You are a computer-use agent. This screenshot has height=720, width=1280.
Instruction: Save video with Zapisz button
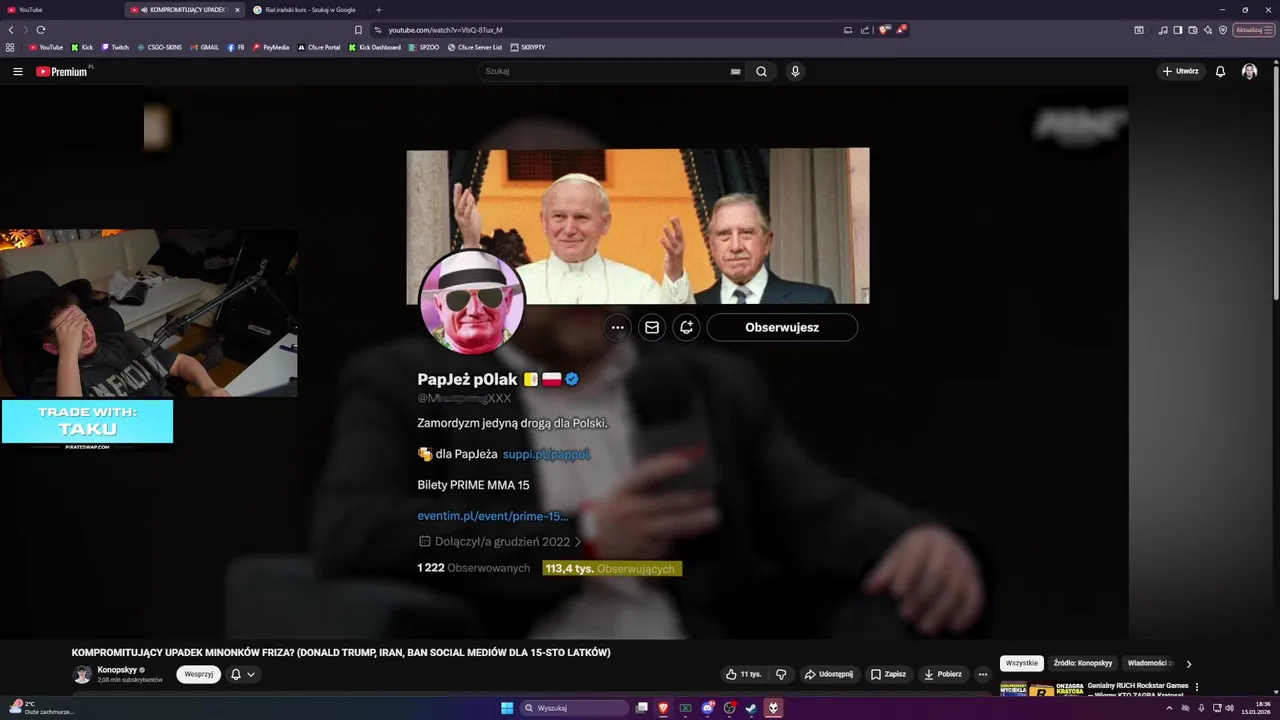coord(888,674)
